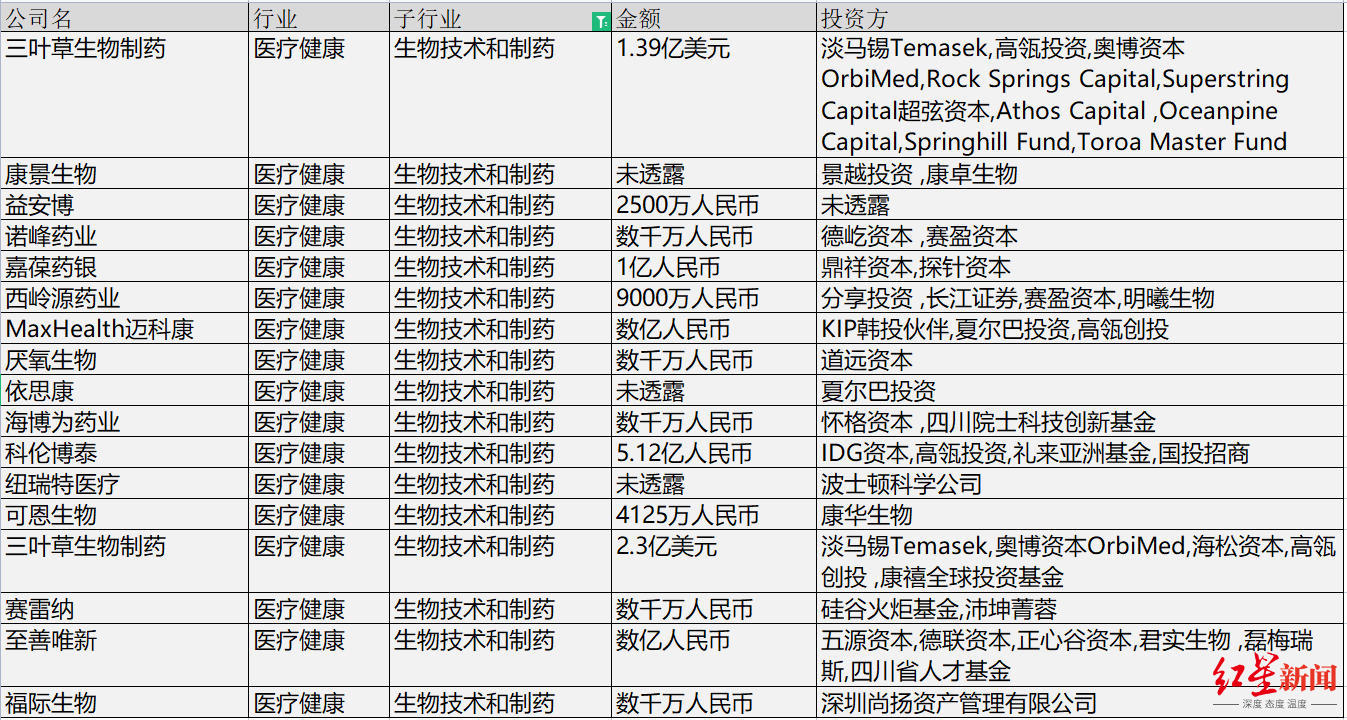Click the 2.3亿美元 amount cell
Viewport: 1347px width, 720px height.
(x=713, y=562)
